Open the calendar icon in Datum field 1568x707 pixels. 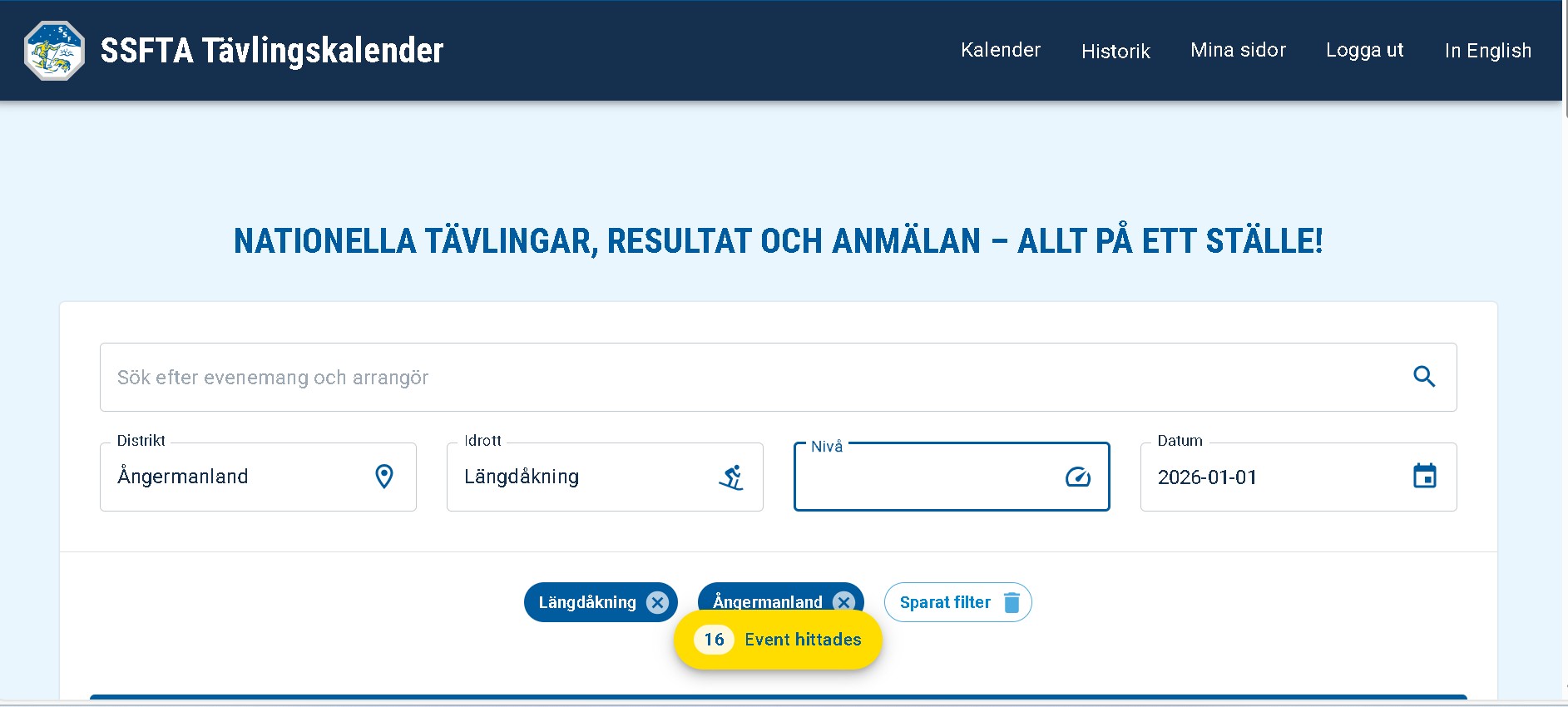click(1424, 477)
